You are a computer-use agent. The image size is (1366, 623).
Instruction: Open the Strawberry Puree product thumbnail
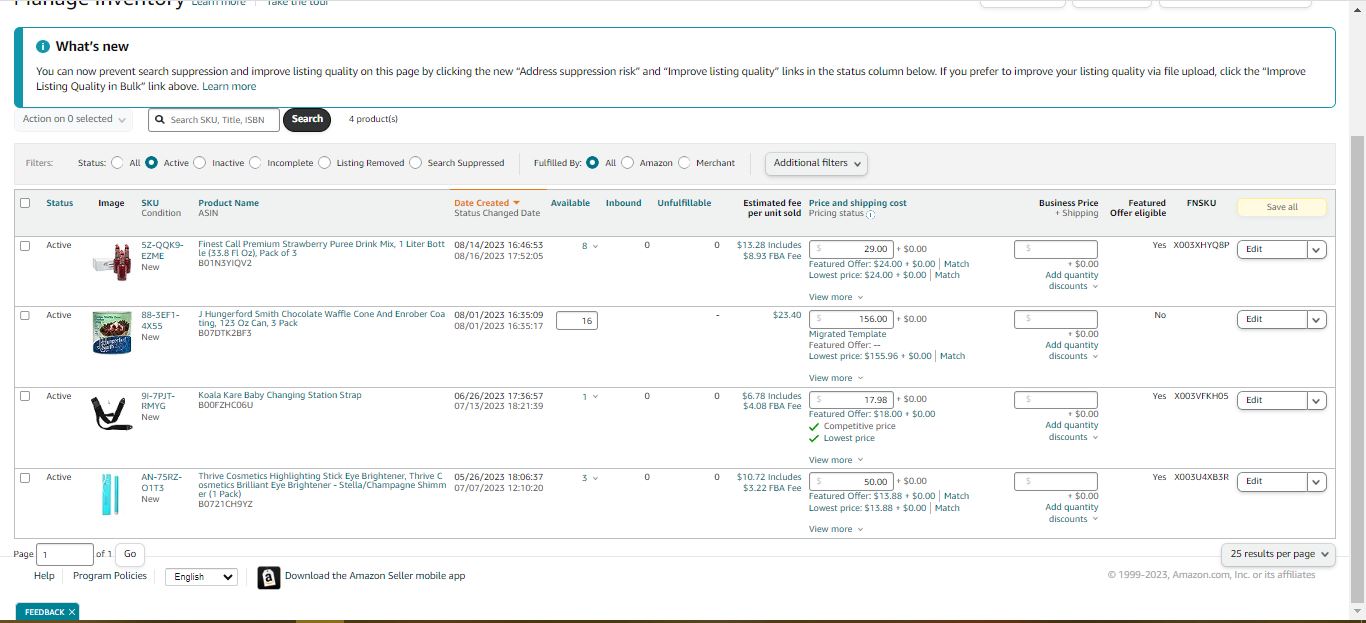113,261
